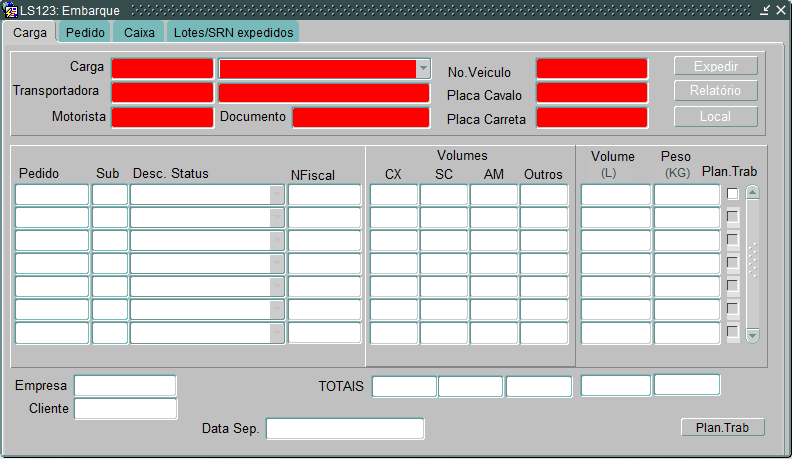Click the first row Volume (L) field

[616, 194]
